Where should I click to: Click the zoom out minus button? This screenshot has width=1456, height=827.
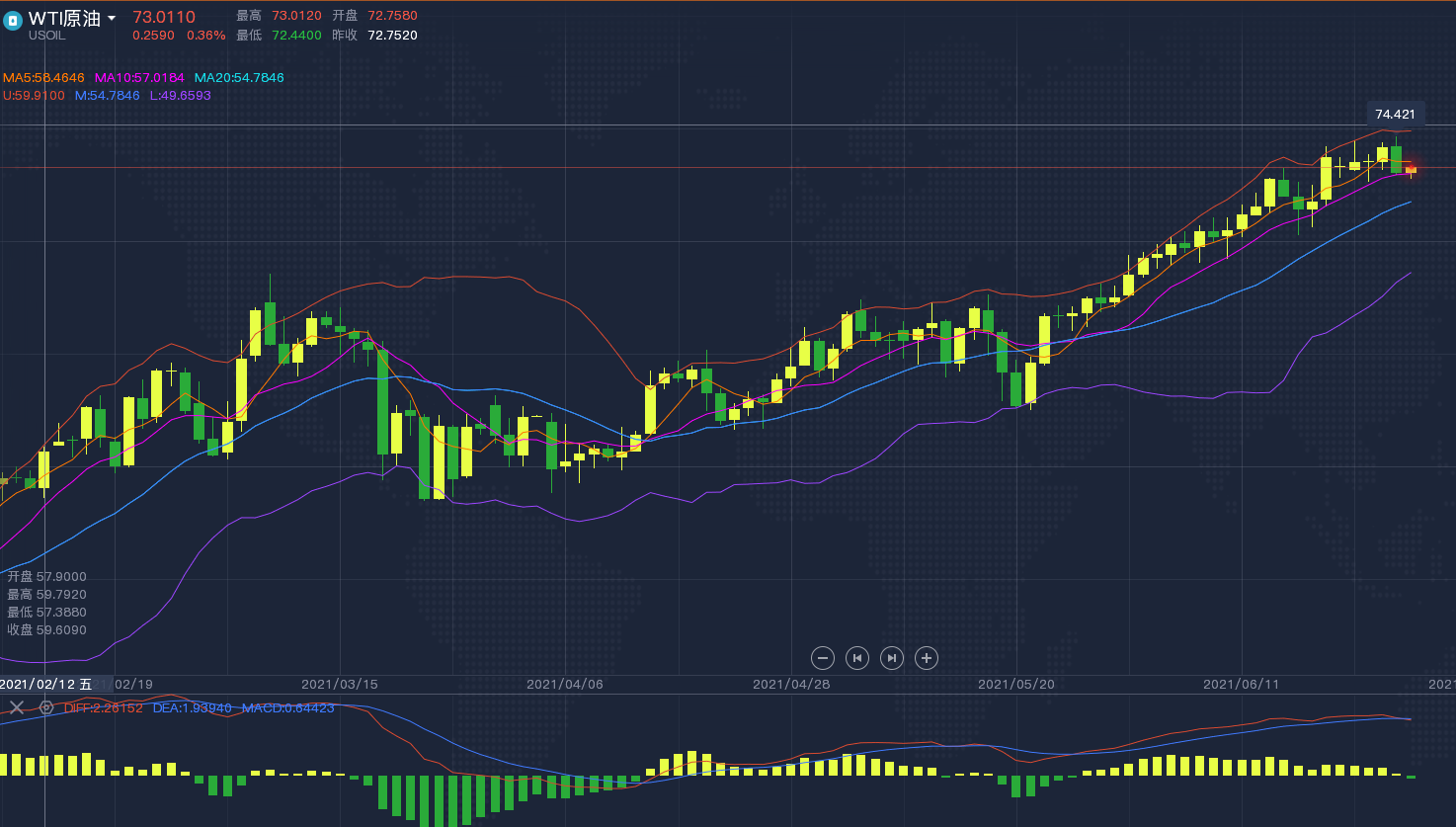coord(823,658)
